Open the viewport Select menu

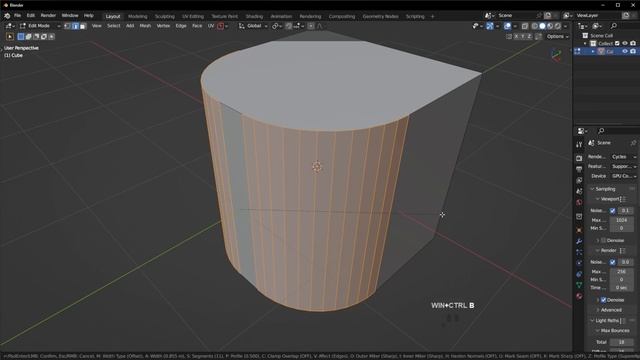(x=114, y=26)
